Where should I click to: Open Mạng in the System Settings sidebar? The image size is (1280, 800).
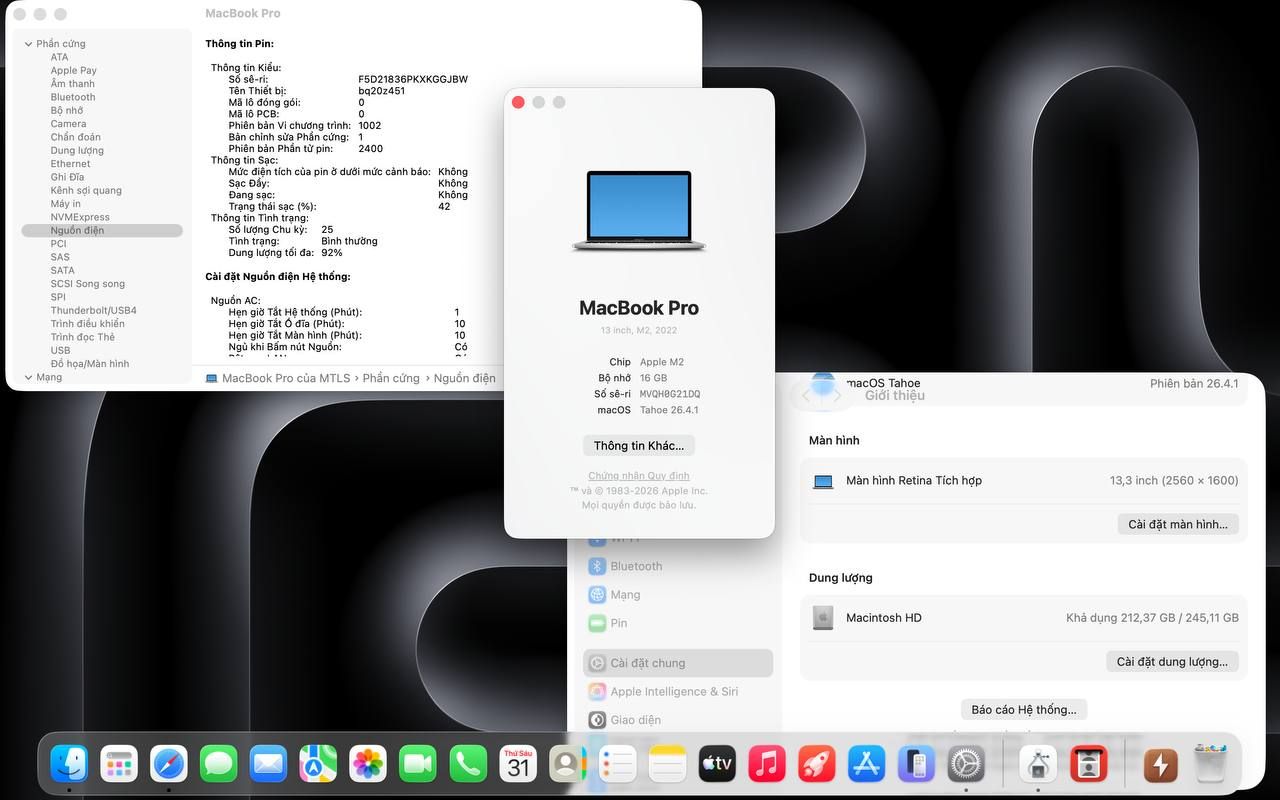pyautogui.click(x=678, y=595)
